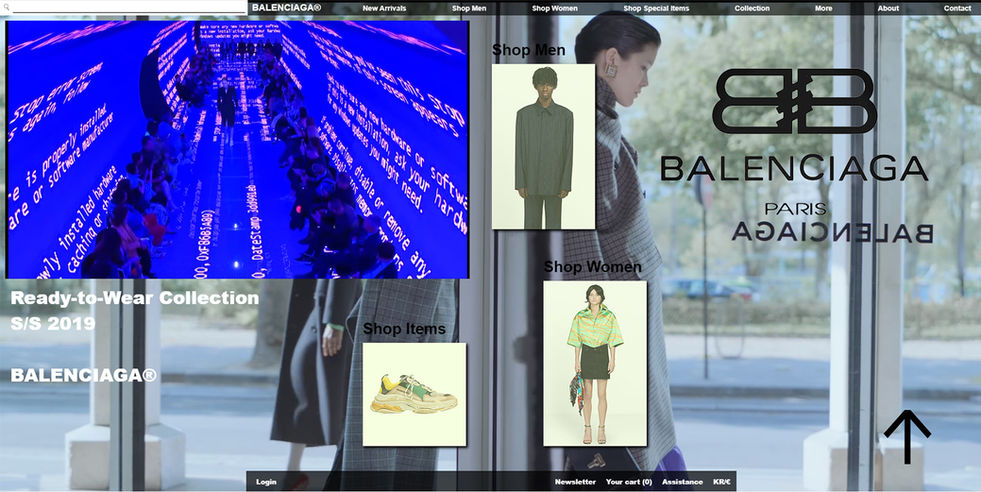Open the Shop Women nav item
The image size is (981, 492).
[555, 8]
